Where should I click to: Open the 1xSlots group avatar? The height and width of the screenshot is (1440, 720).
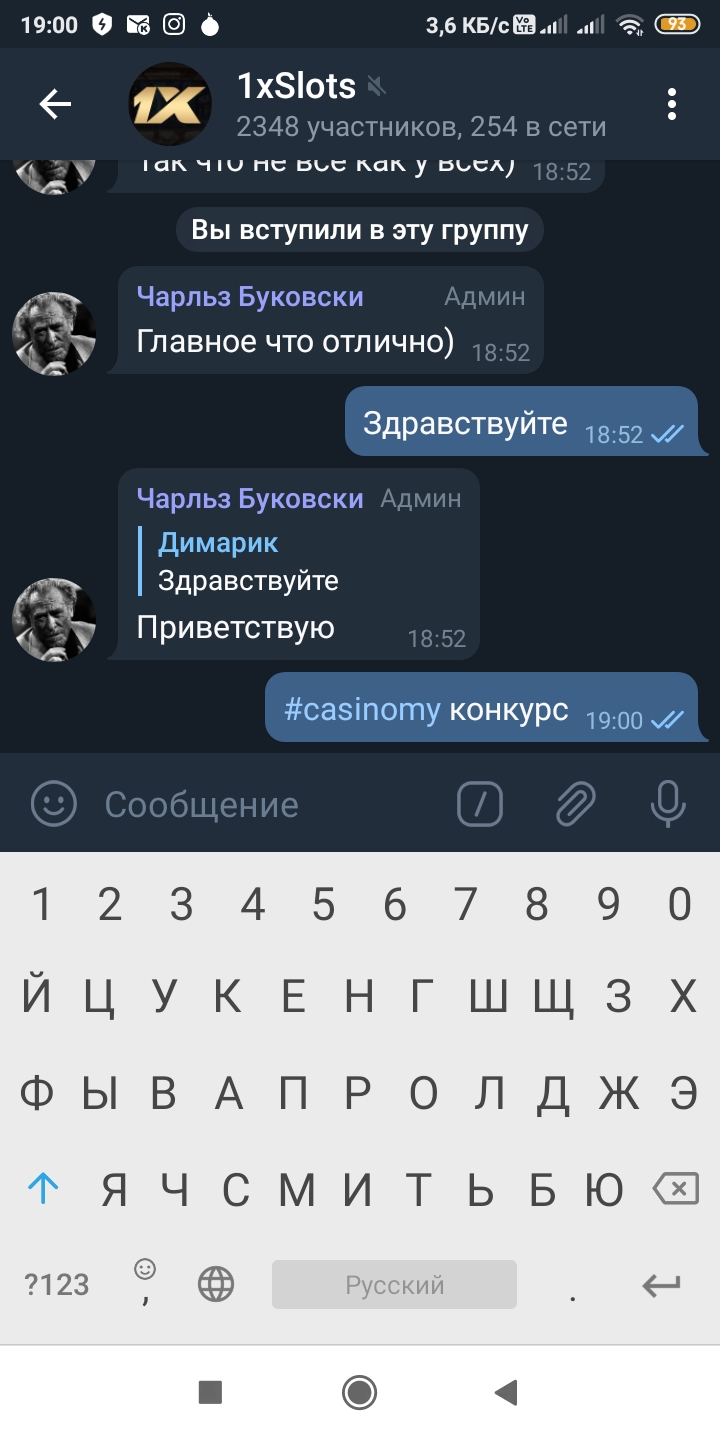pyautogui.click(x=170, y=104)
